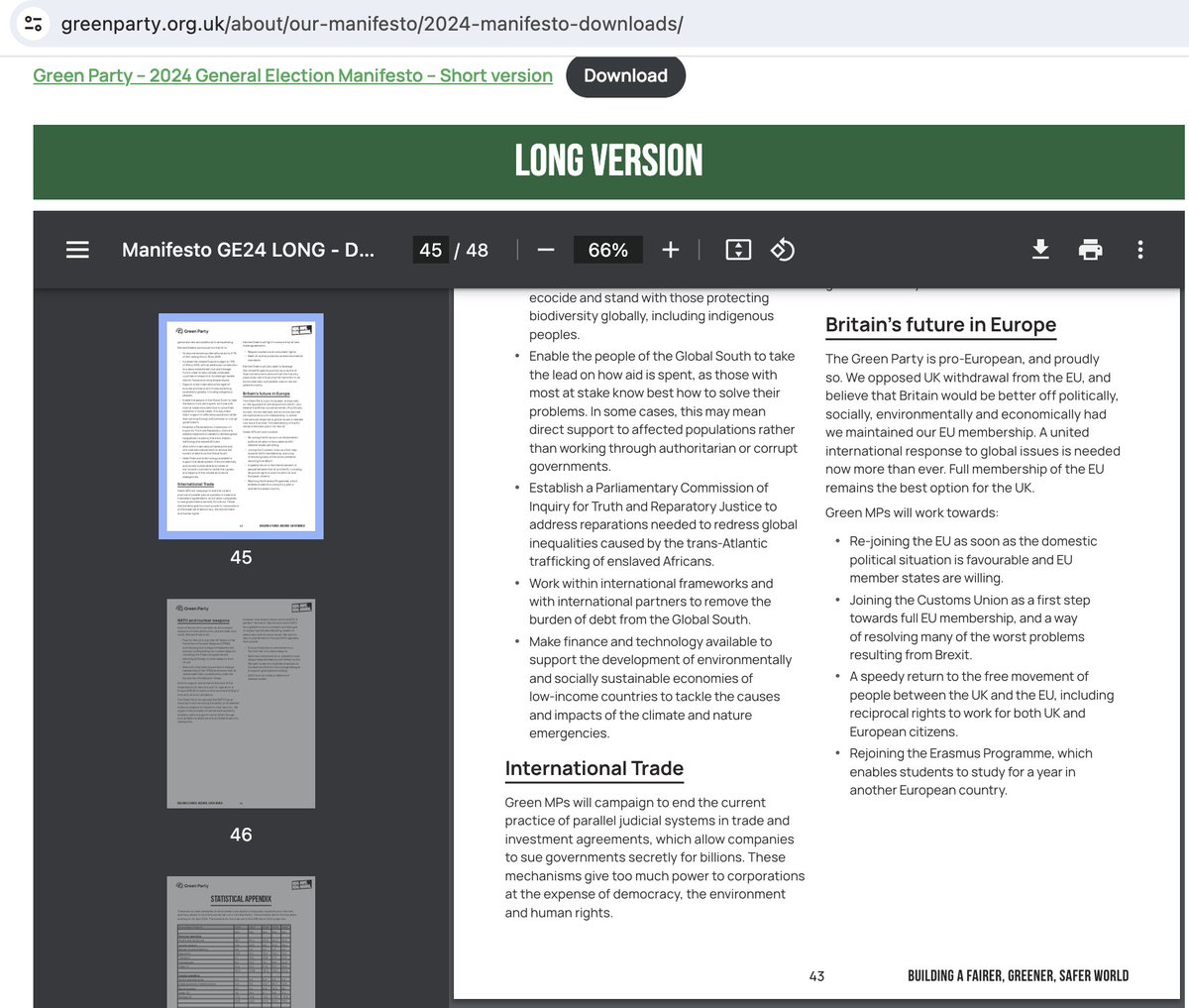Open the PDF viewer's three-dot more options
1189x1008 pixels.
click(x=1139, y=250)
